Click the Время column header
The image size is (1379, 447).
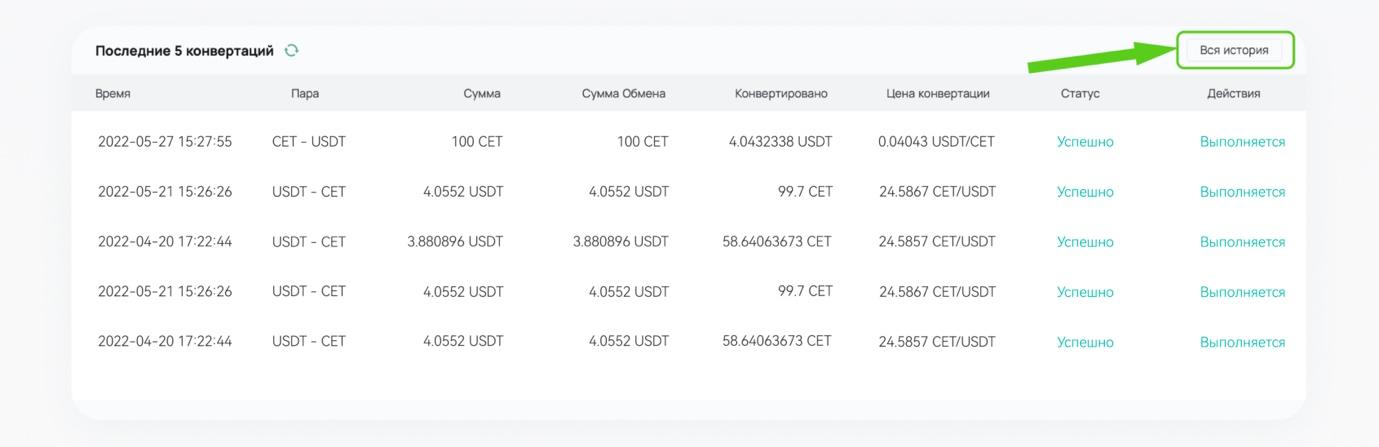click(113, 93)
